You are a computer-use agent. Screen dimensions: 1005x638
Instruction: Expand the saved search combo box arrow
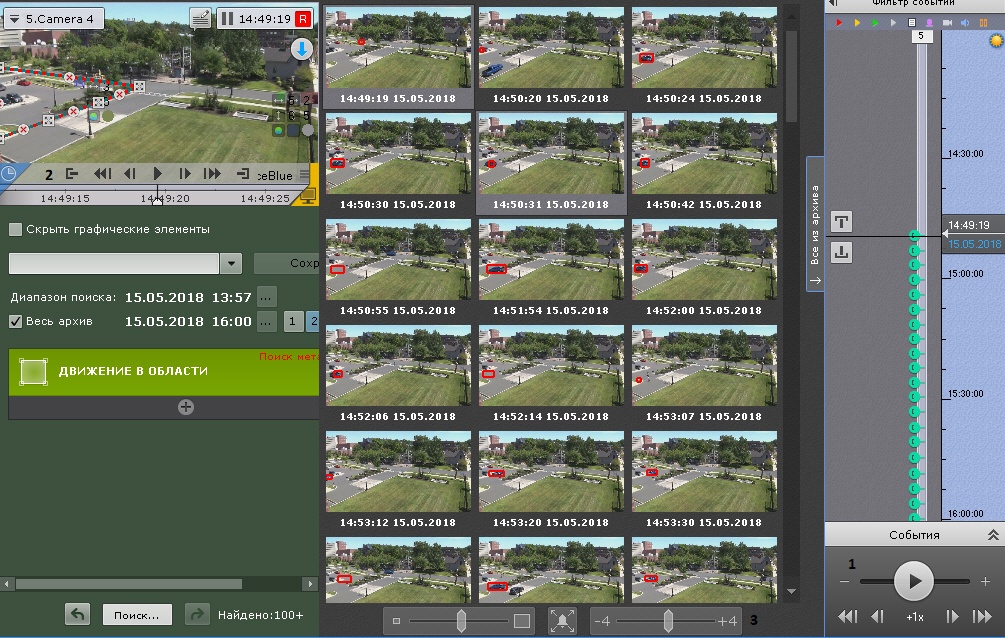click(x=231, y=263)
